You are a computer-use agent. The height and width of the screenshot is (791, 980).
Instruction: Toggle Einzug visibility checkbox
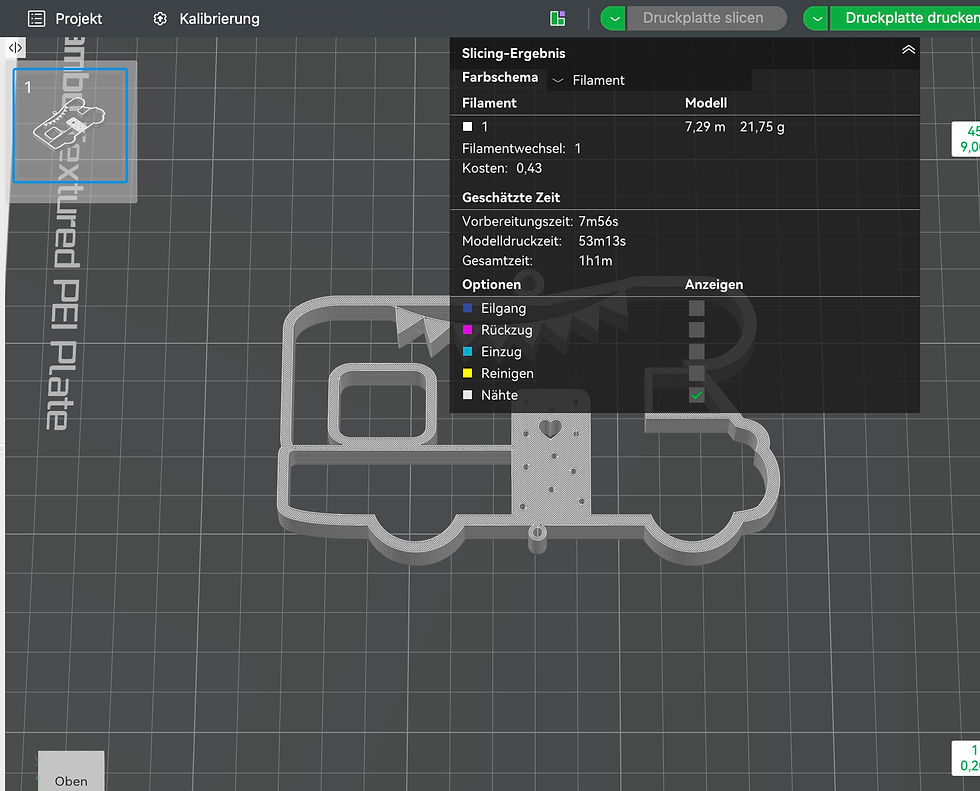pos(696,352)
